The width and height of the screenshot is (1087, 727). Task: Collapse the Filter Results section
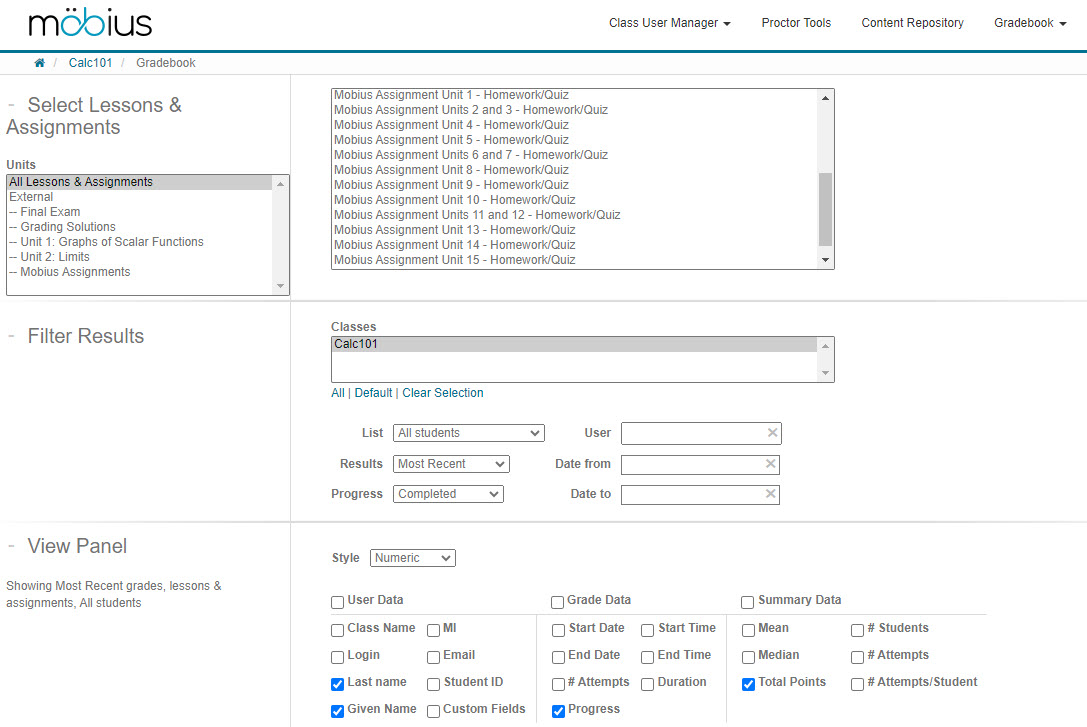click(11, 337)
